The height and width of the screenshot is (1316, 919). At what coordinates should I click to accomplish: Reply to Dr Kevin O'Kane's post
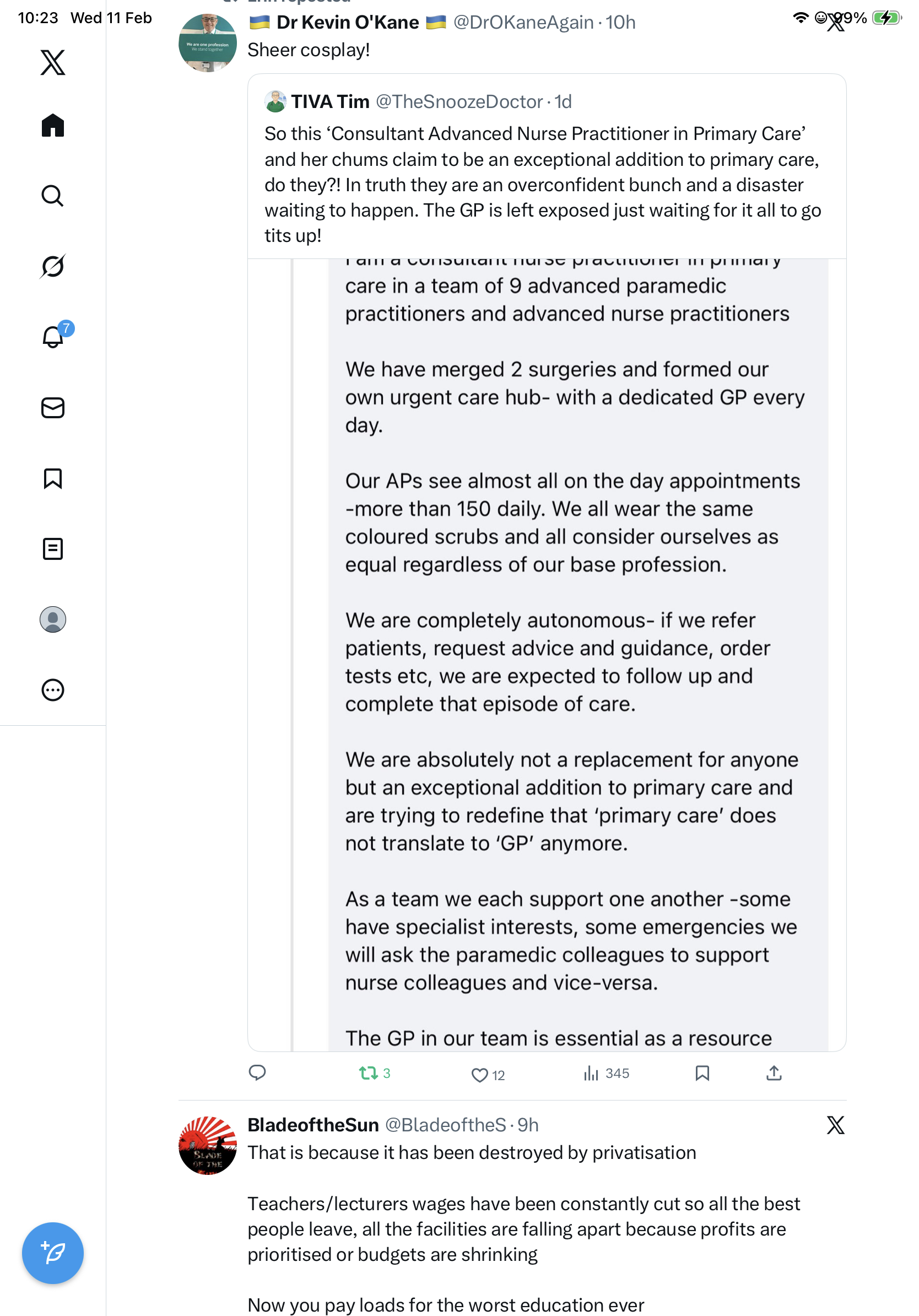(x=257, y=1073)
